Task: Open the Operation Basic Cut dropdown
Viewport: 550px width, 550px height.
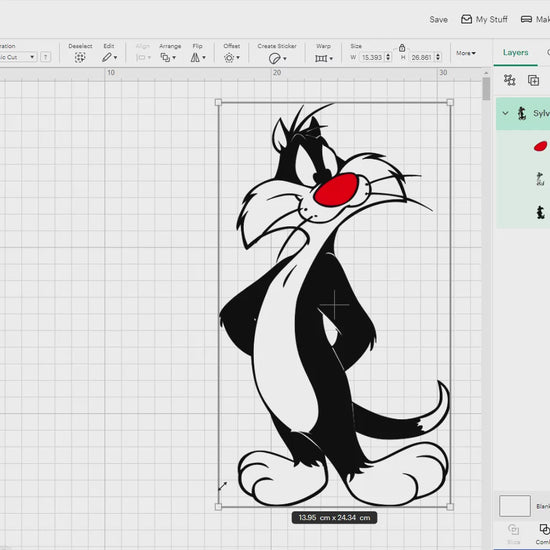Action: (x=17, y=57)
